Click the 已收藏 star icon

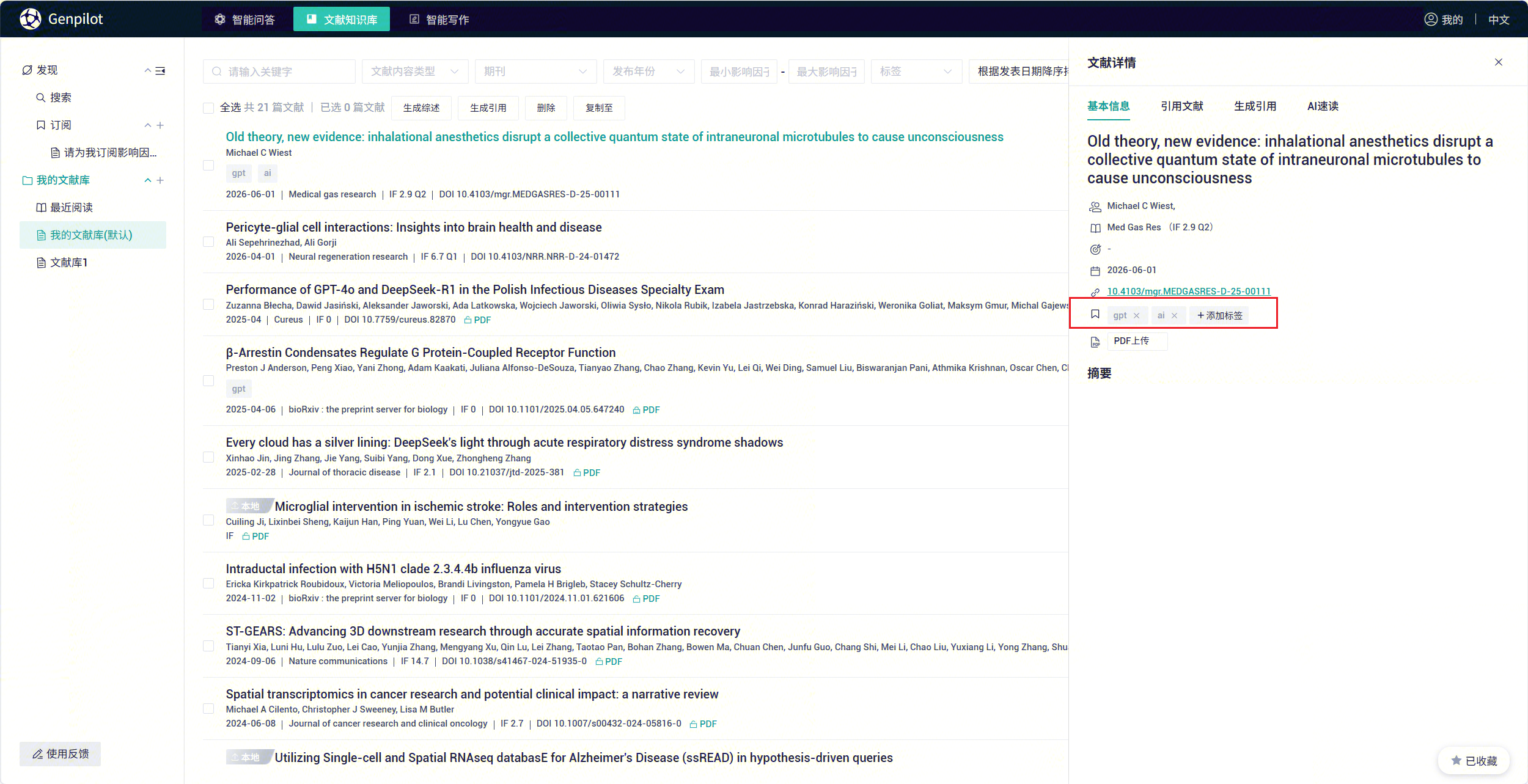(1456, 760)
